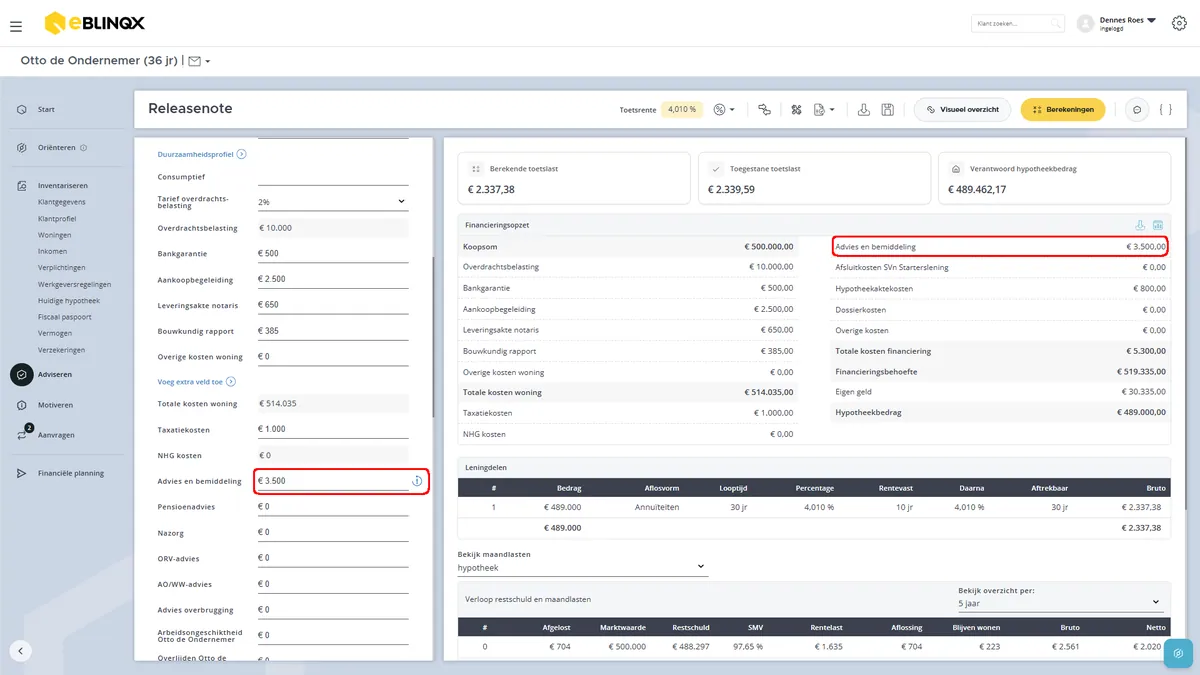Screen dimensions: 1200x675
Task: Click the Voeg extra veld toe link
Action: 197,382
